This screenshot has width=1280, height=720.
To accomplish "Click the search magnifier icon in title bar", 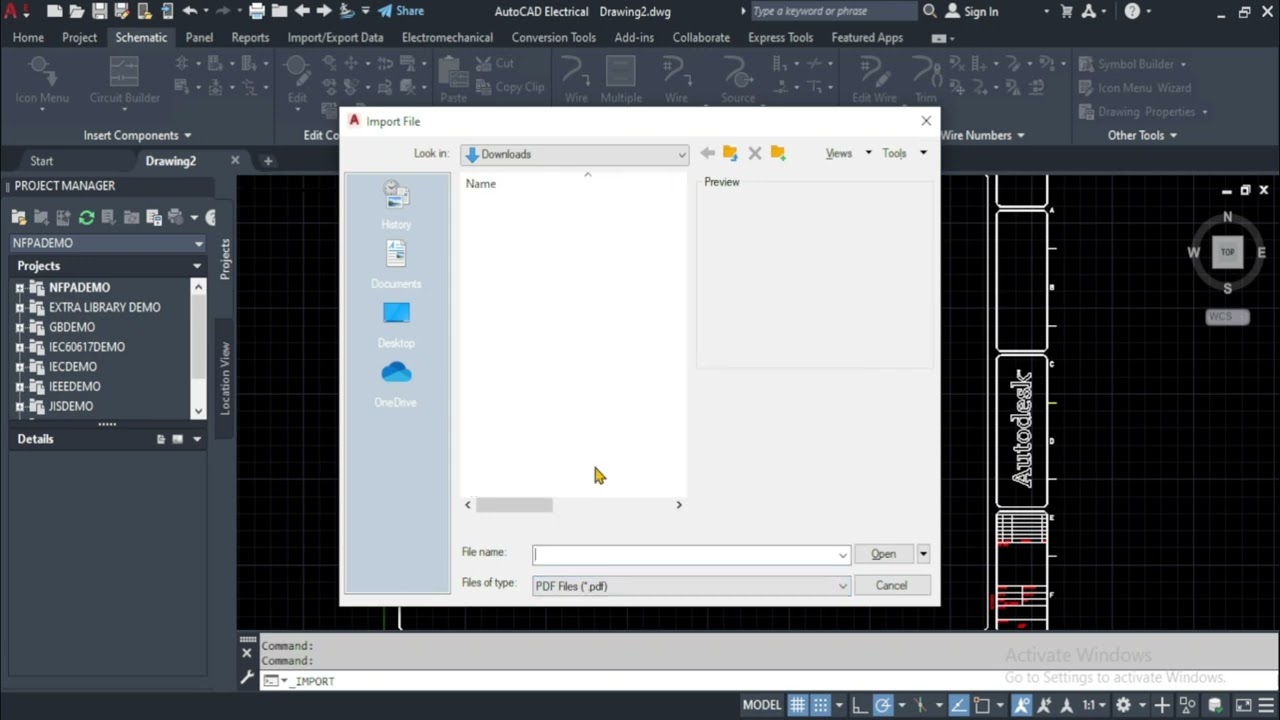I will click(930, 11).
